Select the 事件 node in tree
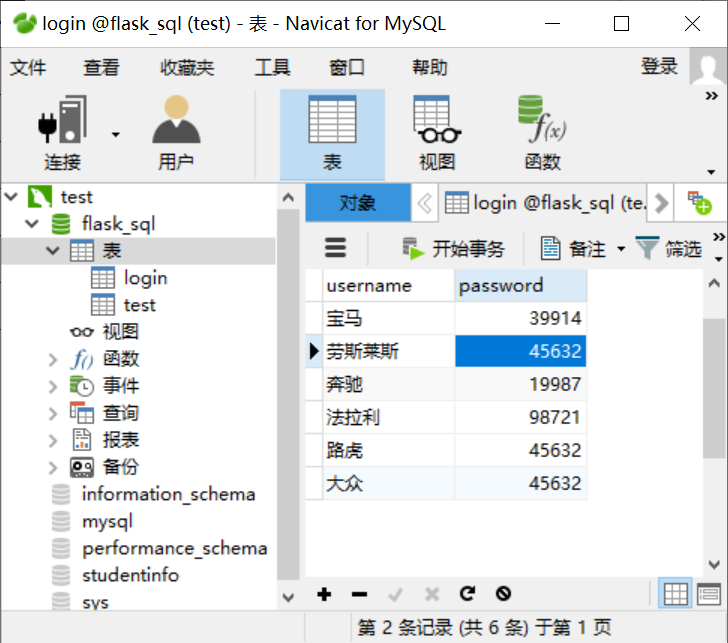Viewport: 728px width, 643px height. [121, 386]
